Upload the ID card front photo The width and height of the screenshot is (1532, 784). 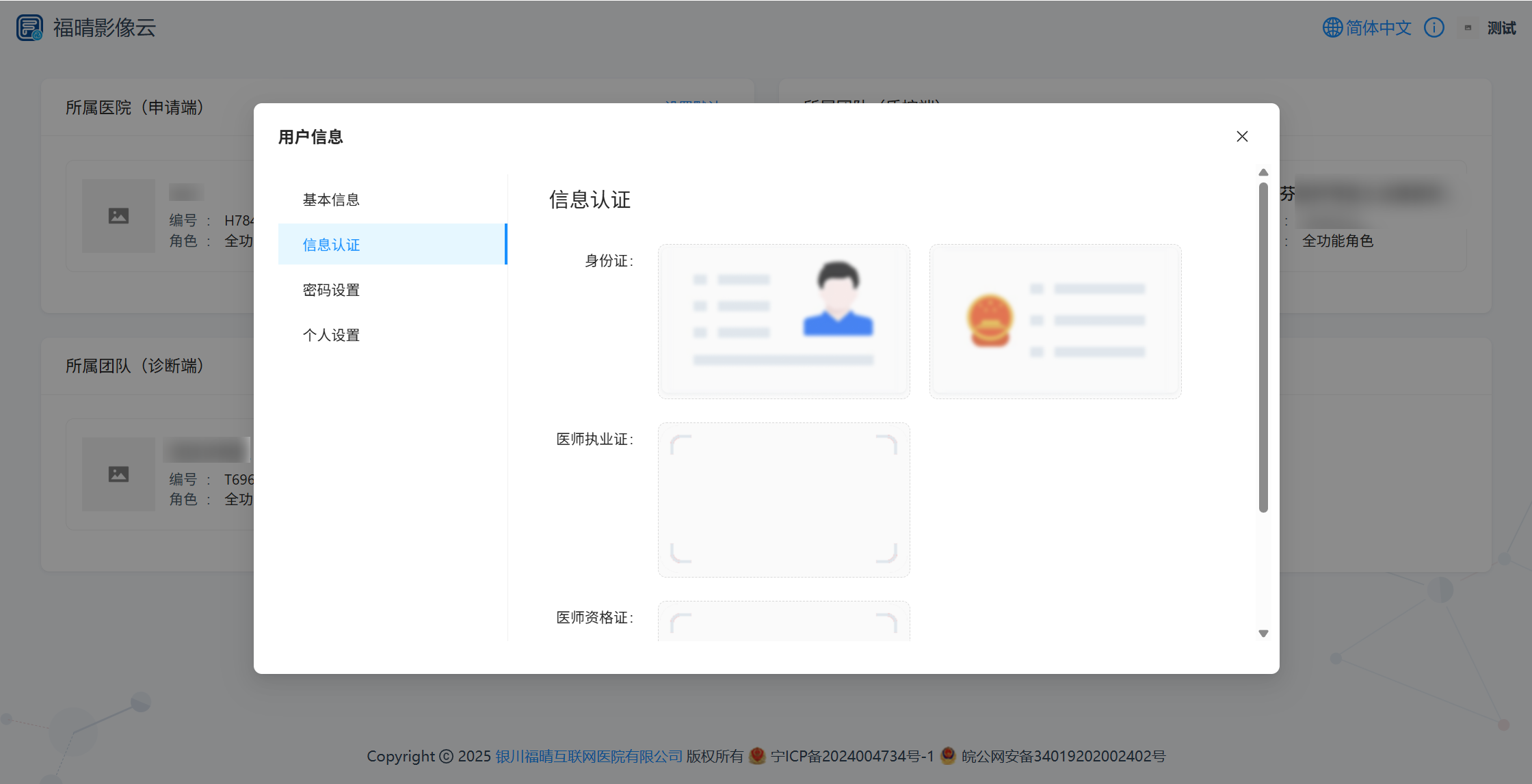coord(784,321)
